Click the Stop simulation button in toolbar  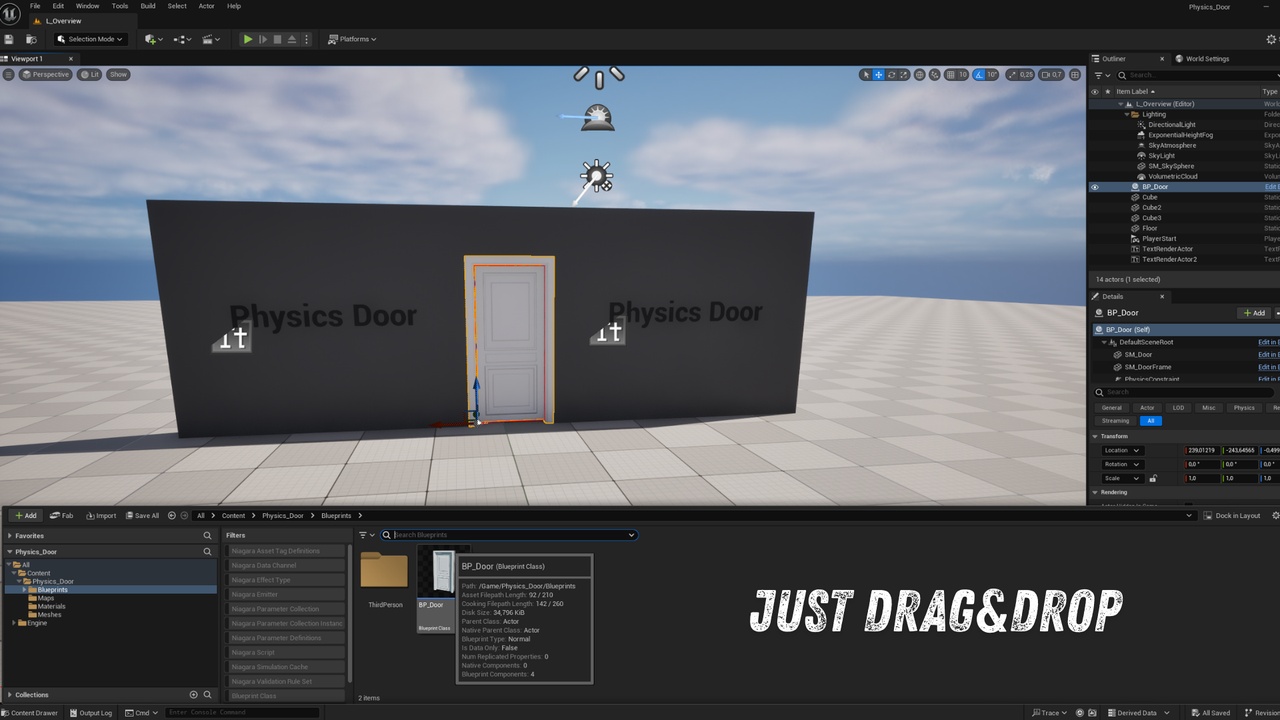point(277,39)
